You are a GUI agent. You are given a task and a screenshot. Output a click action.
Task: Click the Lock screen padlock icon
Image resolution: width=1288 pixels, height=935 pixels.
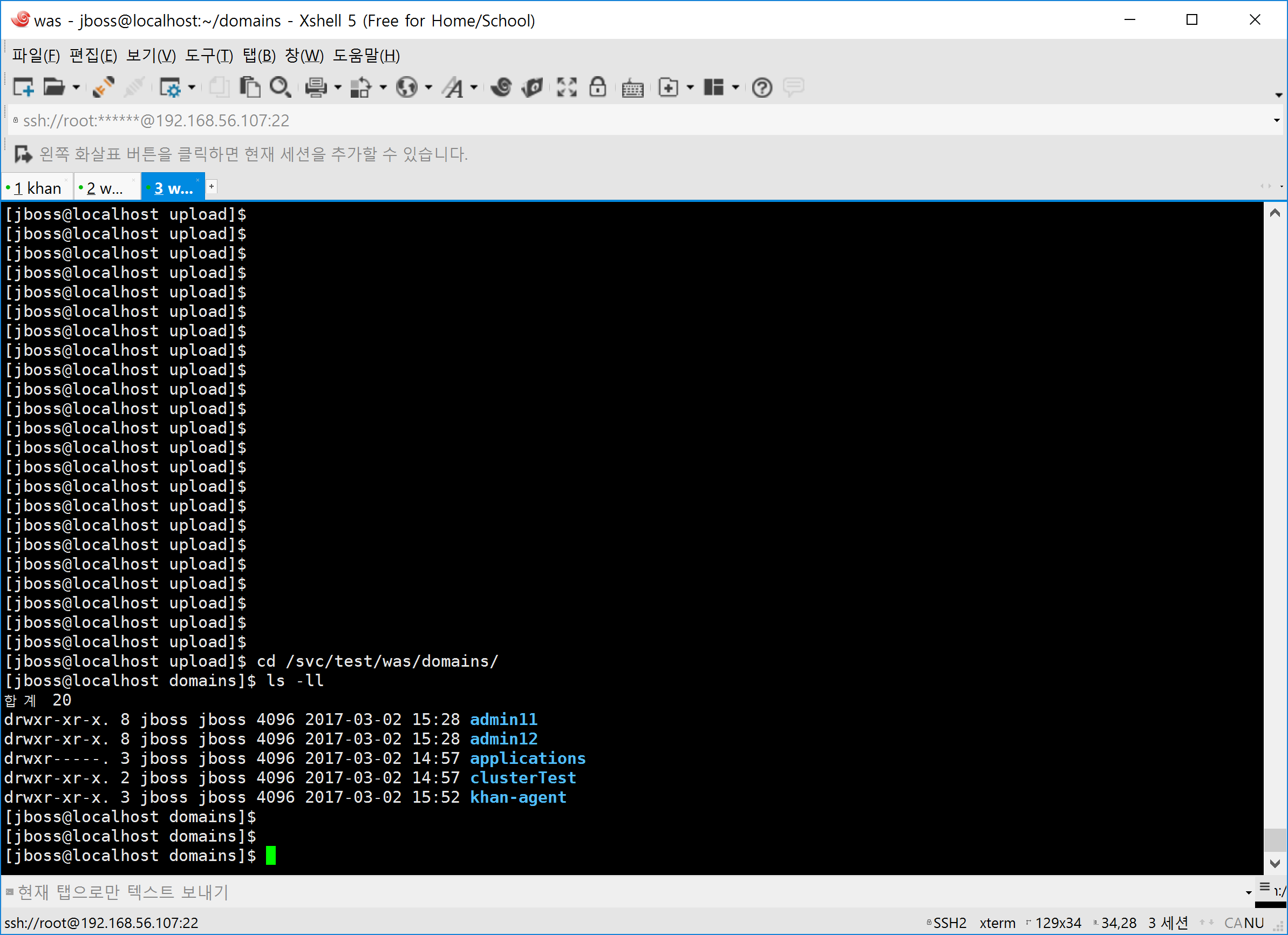pos(597,87)
